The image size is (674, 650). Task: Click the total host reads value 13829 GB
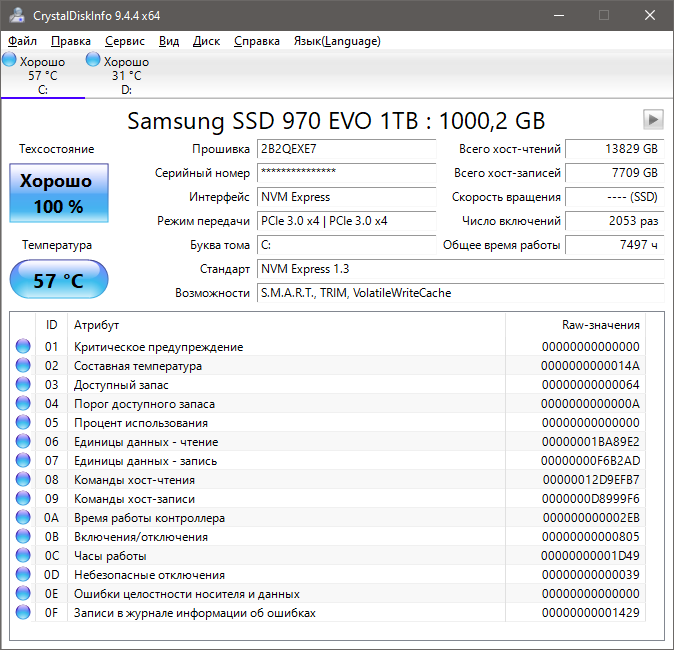click(614, 149)
